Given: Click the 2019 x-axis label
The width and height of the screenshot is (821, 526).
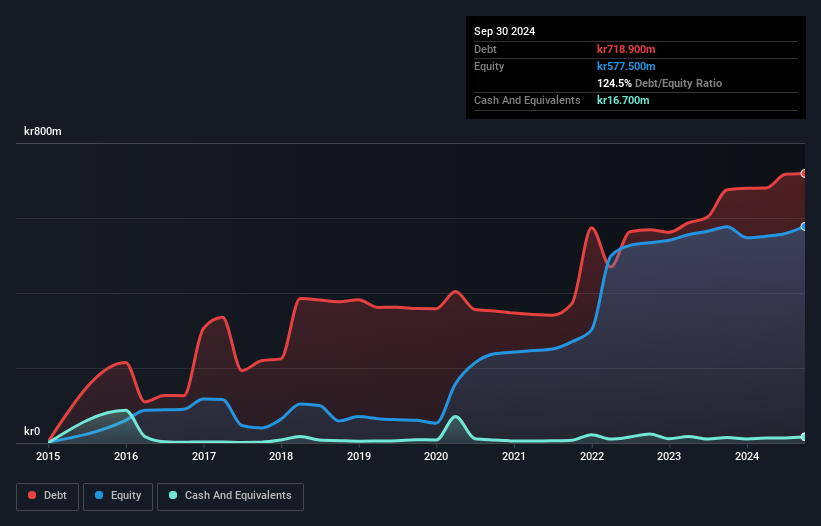Looking at the screenshot, I should 359,456.
